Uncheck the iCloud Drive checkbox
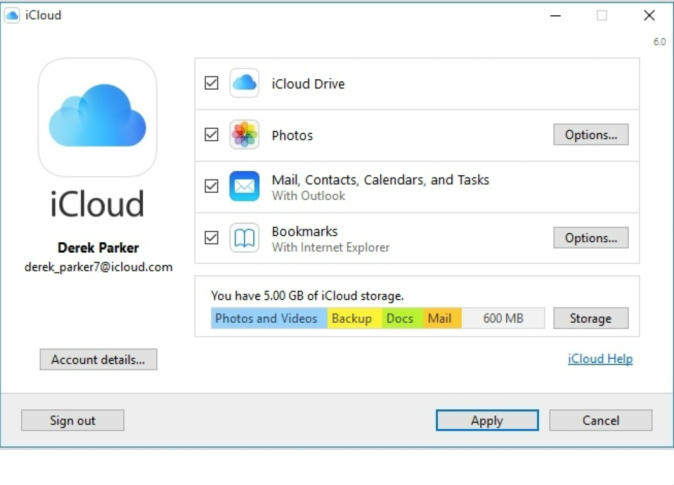Viewport: 674px width, 485px height. [x=211, y=84]
